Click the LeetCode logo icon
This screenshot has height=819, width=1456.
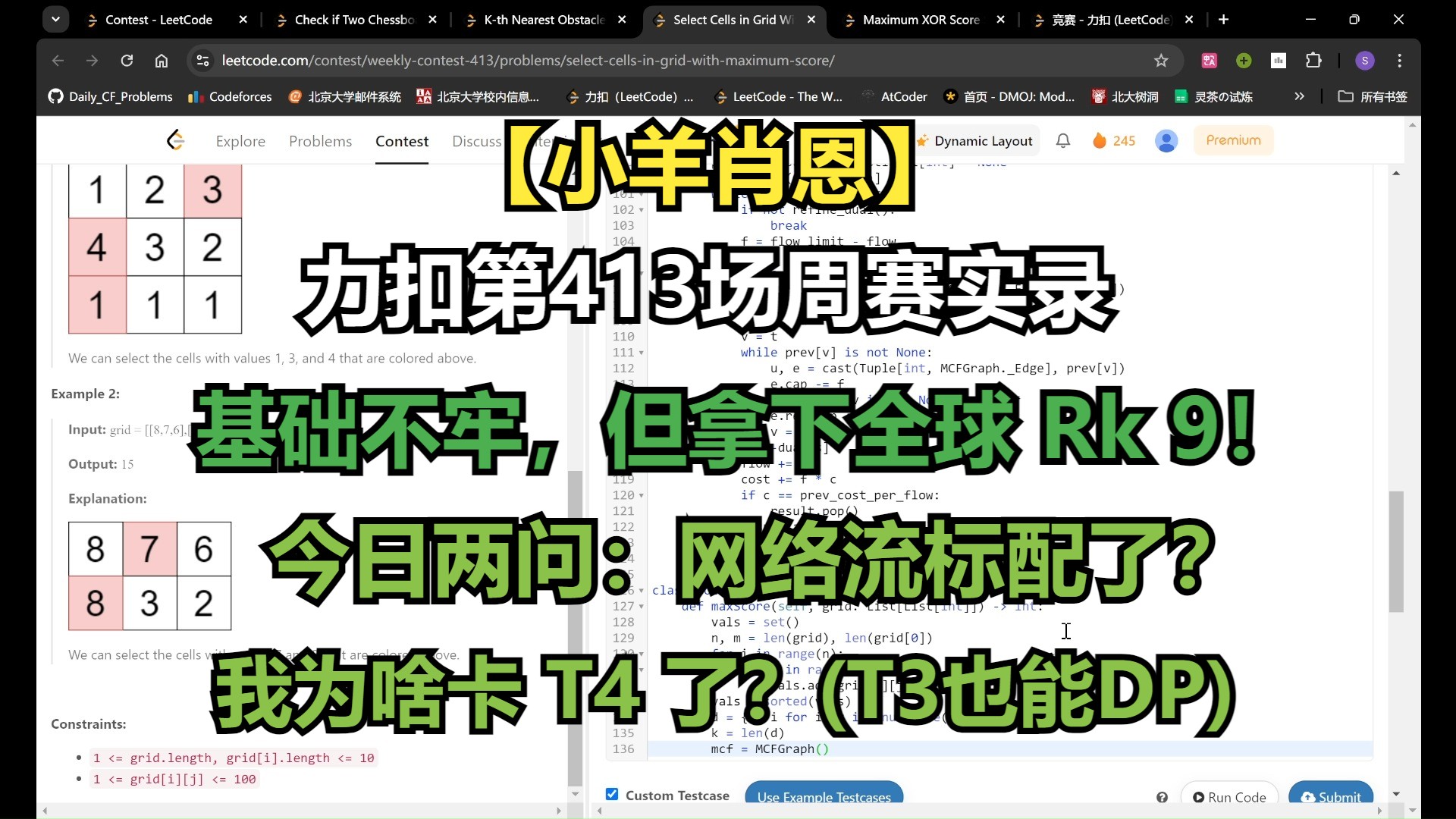pyautogui.click(x=176, y=140)
